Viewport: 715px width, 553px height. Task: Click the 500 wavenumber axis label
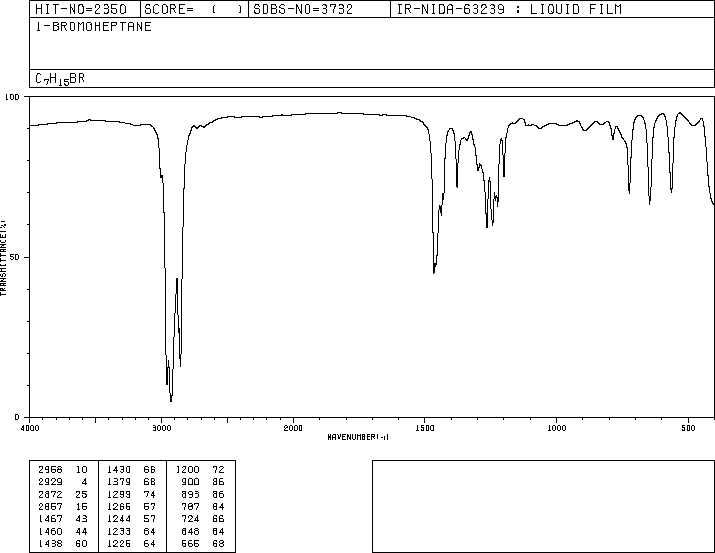coord(688,428)
